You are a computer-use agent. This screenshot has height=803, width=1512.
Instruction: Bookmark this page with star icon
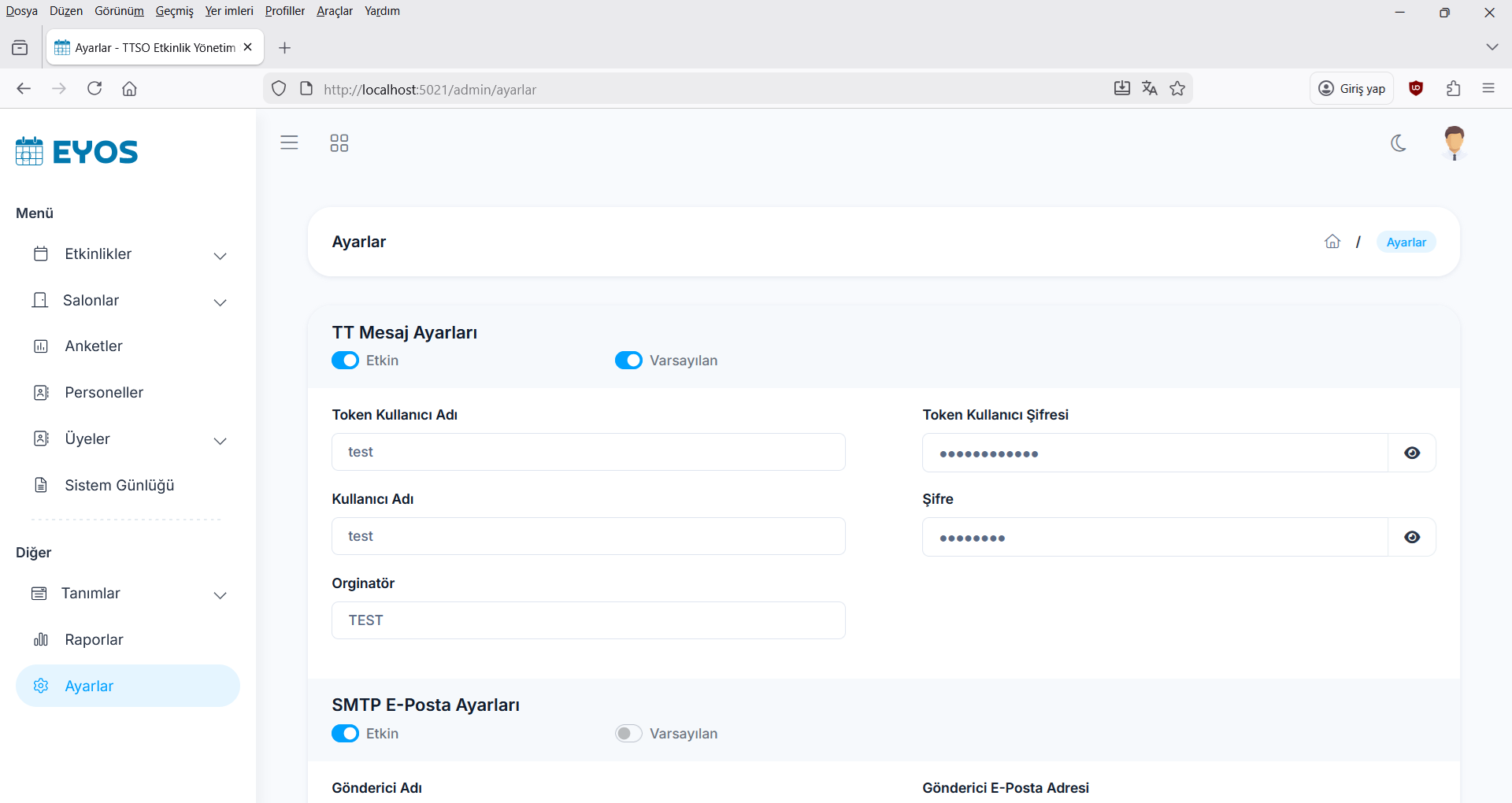click(1177, 89)
